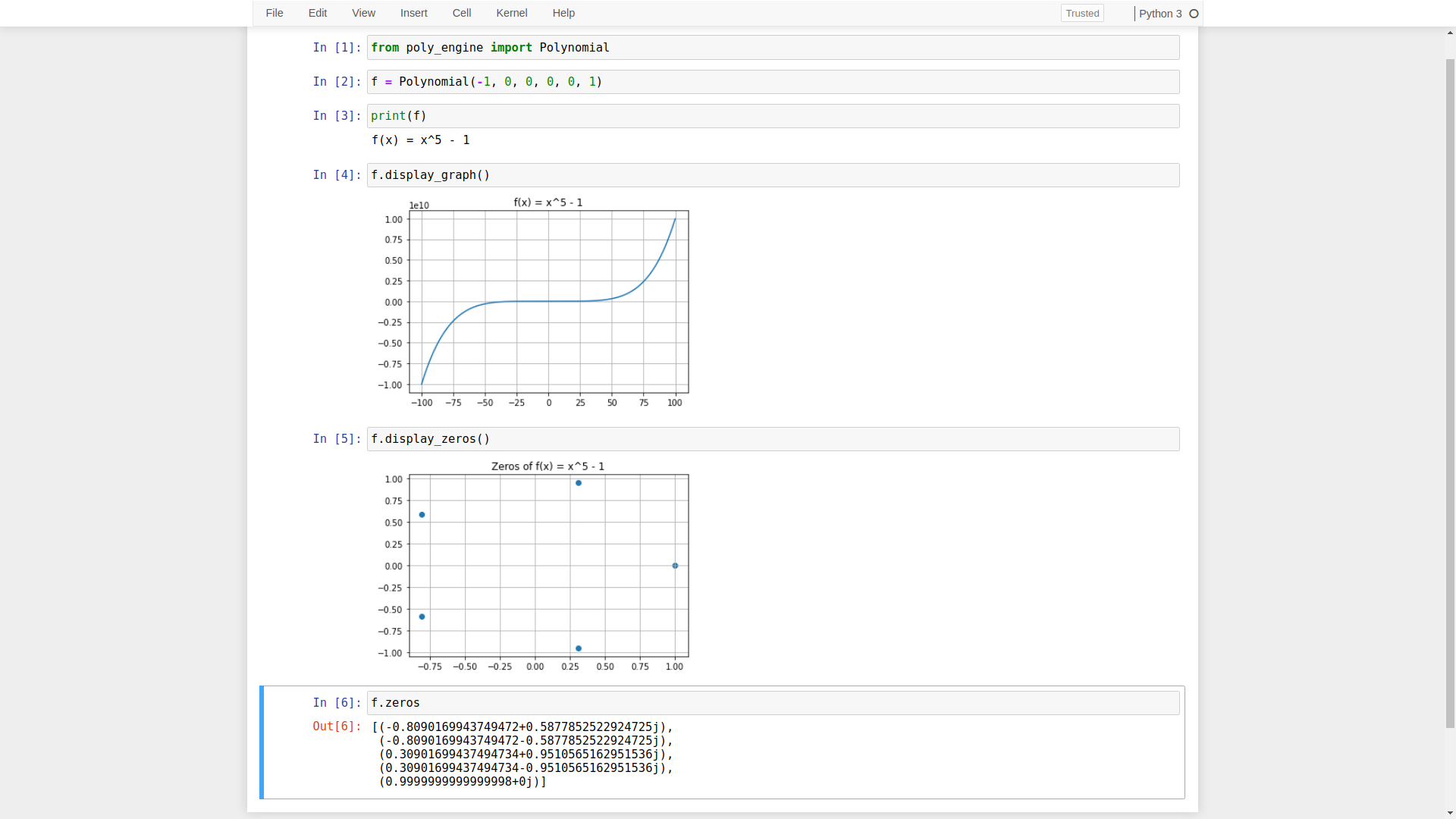Viewport: 1456px width, 819px height.
Task: Open the Help menu
Action: click(563, 13)
